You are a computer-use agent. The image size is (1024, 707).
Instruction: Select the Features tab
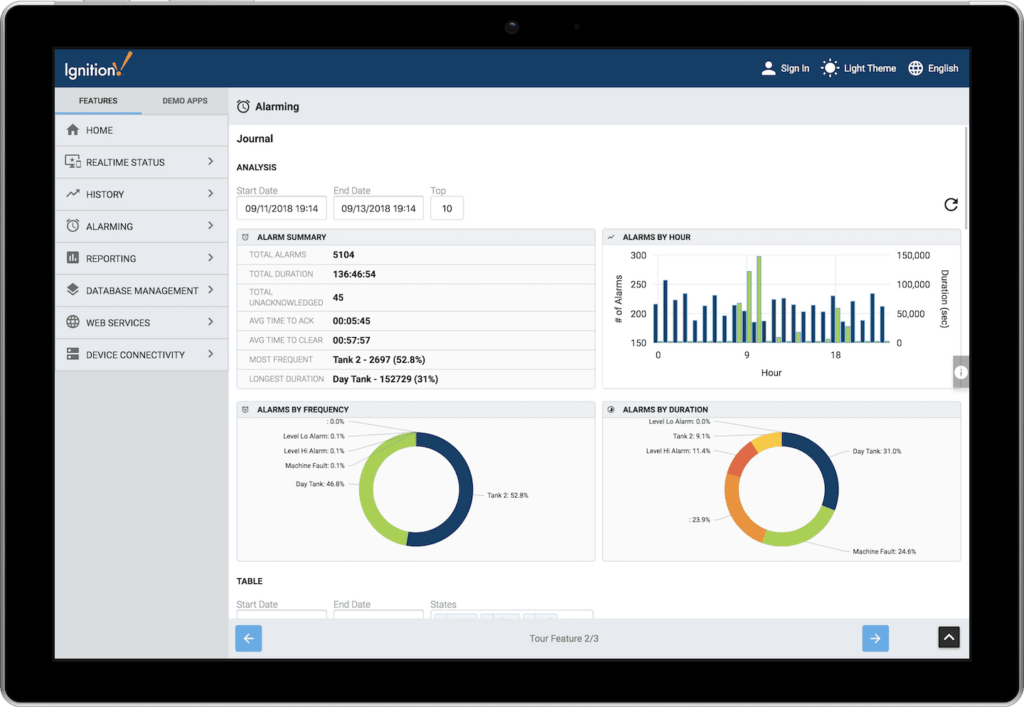(97, 100)
